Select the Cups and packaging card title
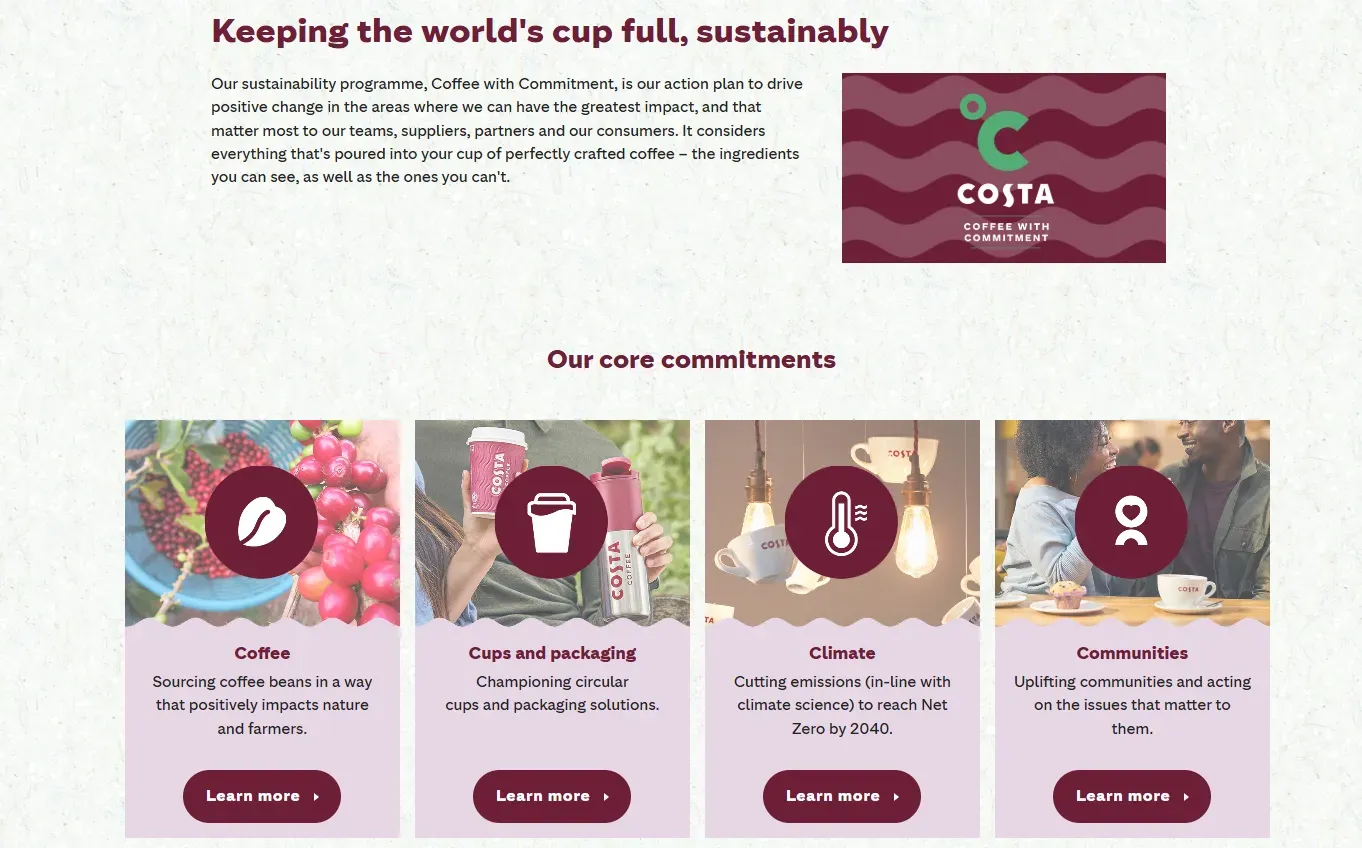The image size is (1362, 848). 551,653
